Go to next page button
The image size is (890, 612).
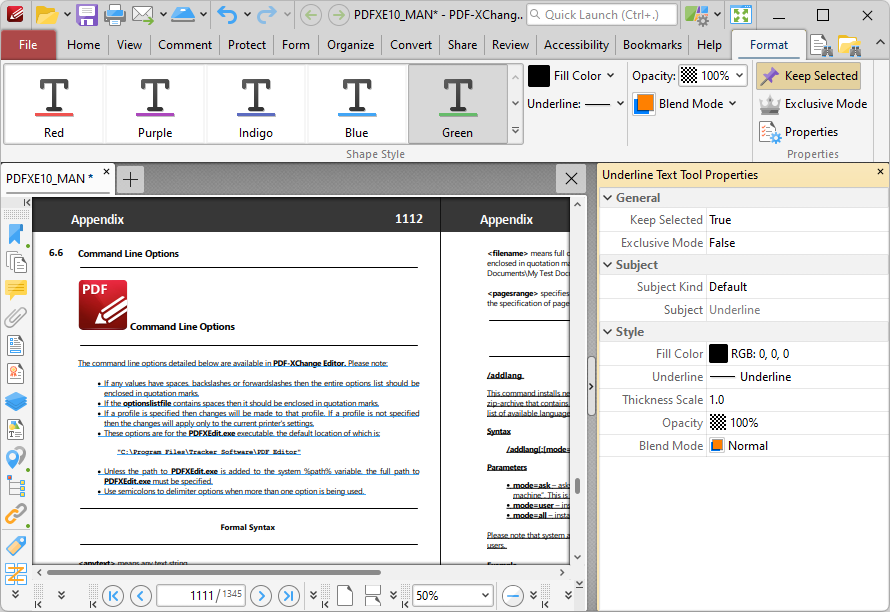click(x=261, y=596)
